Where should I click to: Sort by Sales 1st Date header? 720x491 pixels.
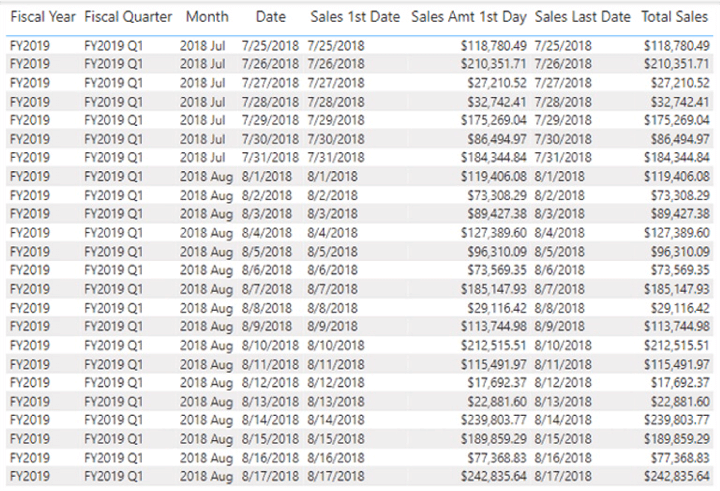(x=355, y=17)
